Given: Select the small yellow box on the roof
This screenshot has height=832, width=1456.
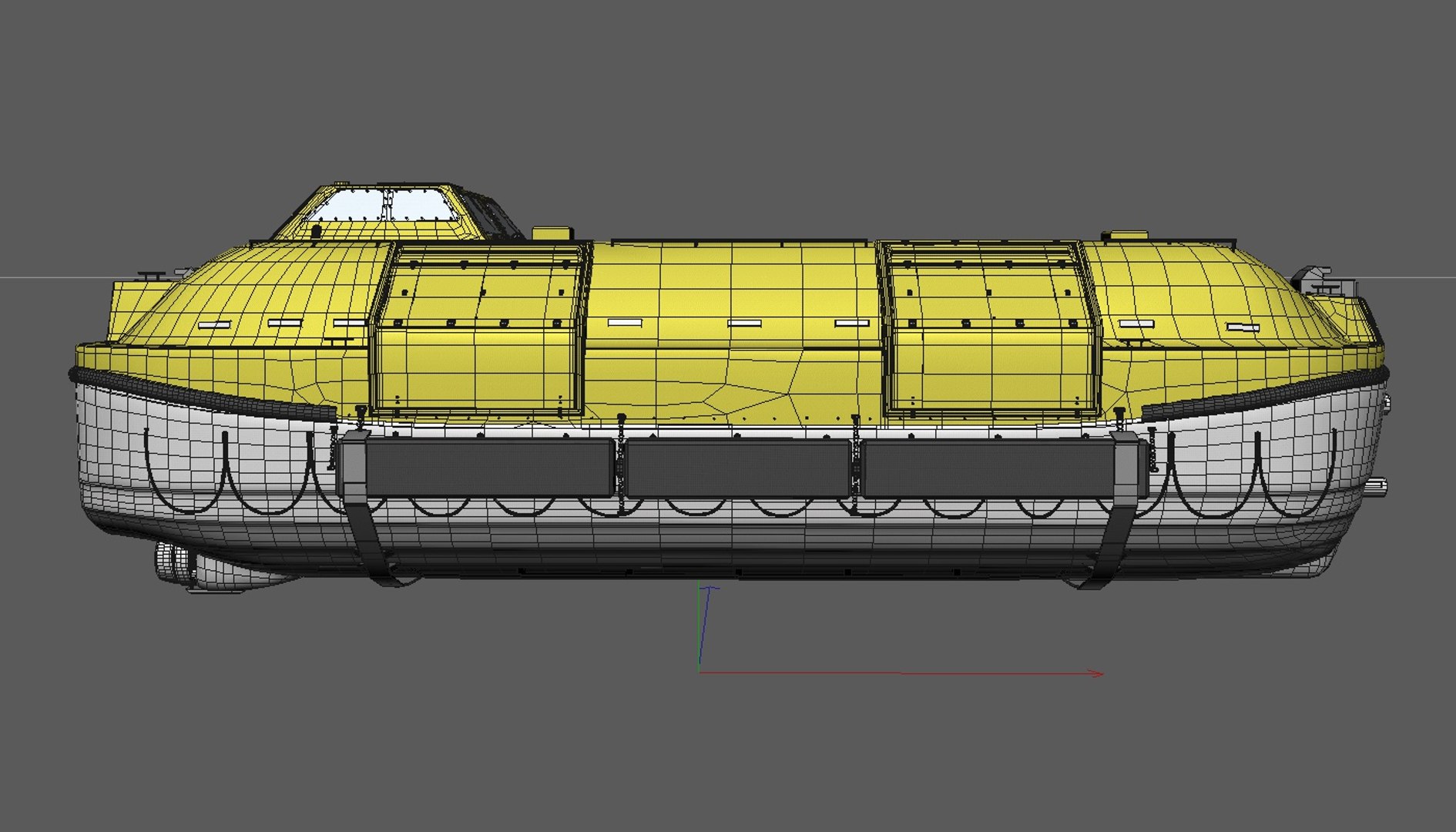Looking at the screenshot, I should (x=552, y=233).
